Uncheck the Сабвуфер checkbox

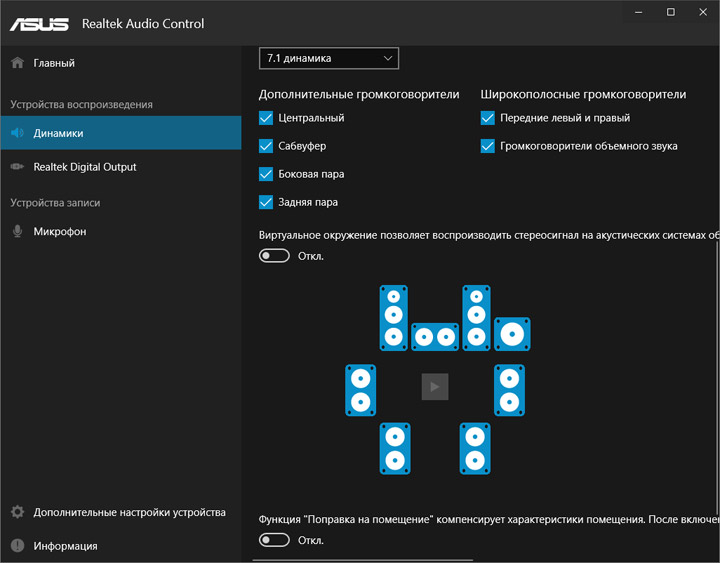(x=266, y=146)
